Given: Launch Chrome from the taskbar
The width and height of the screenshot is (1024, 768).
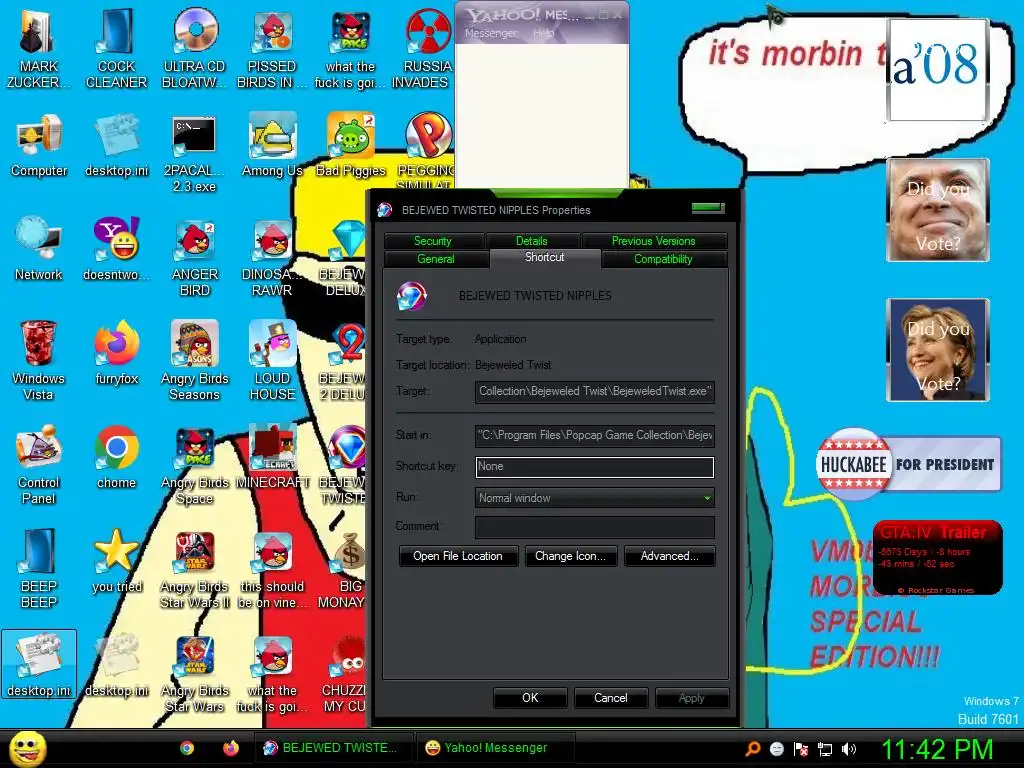Looking at the screenshot, I should click(187, 748).
